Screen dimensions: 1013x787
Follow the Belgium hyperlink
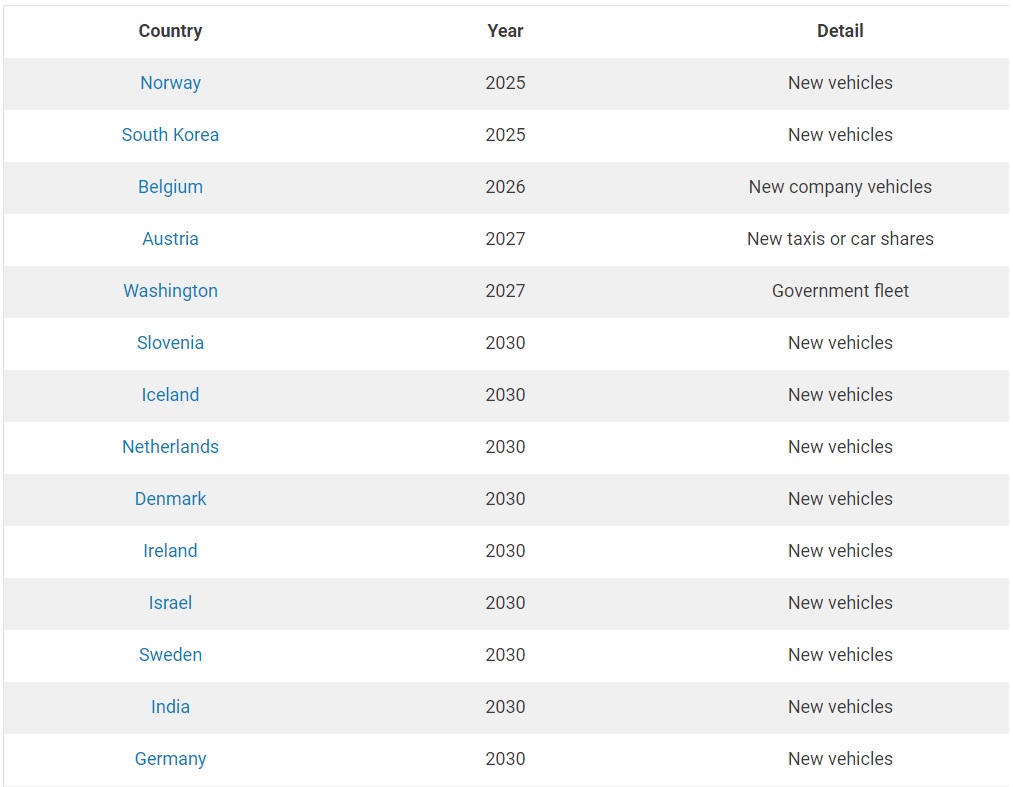pyautogui.click(x=170, y=187)
